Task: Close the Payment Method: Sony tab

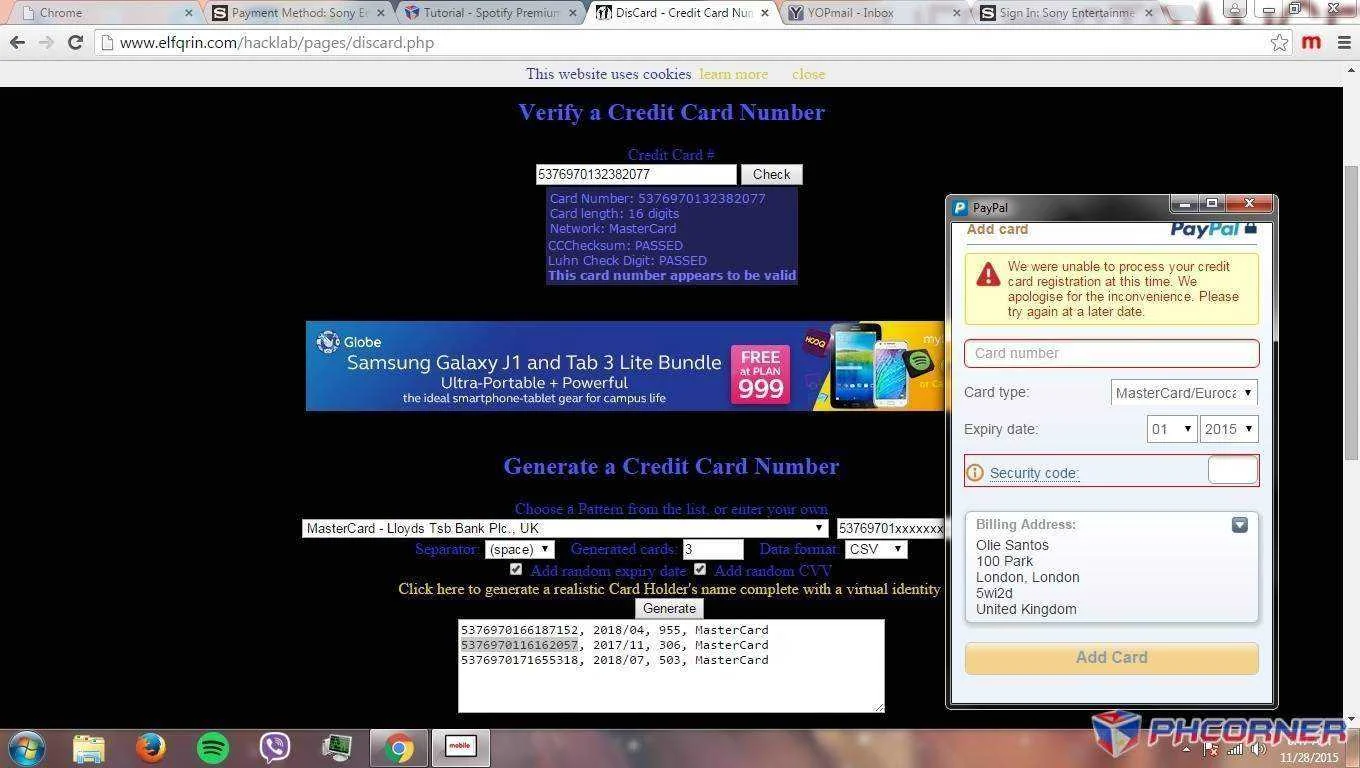Action: click(380, 13)
